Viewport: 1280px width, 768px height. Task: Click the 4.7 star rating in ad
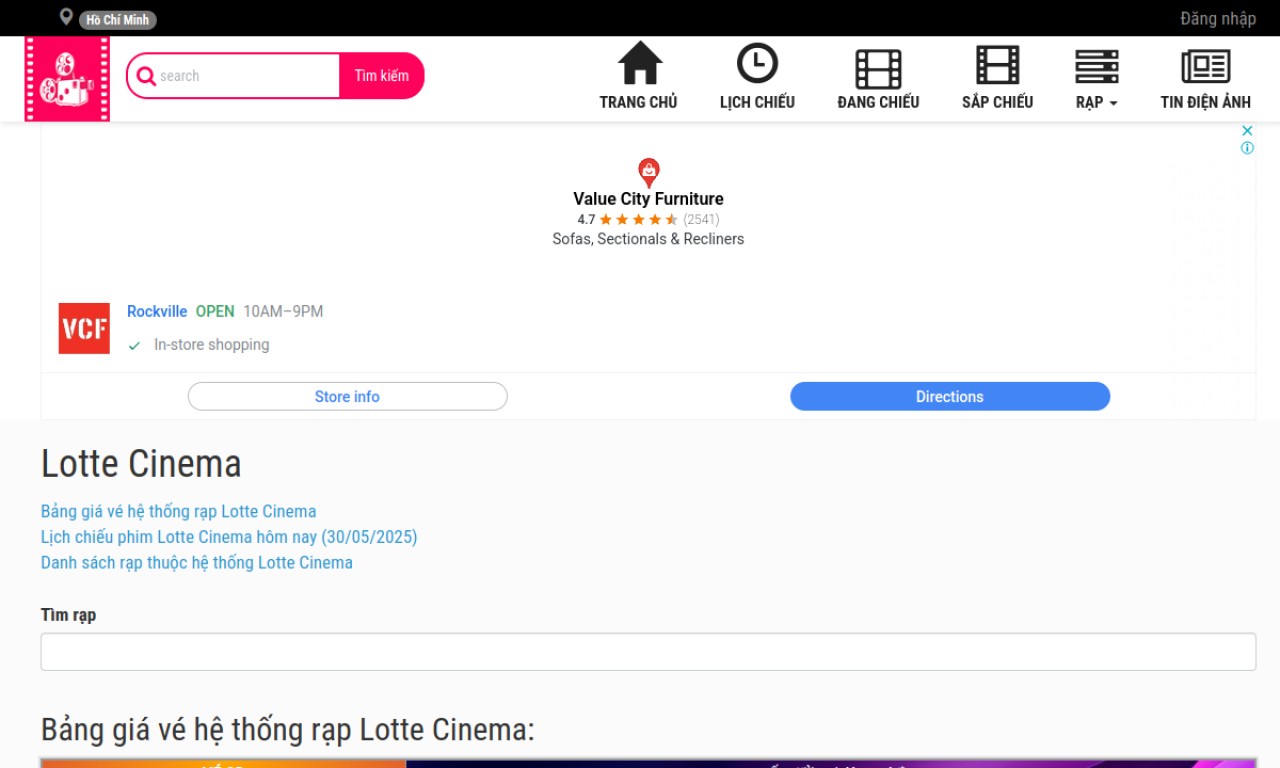(x=648, y=219)
